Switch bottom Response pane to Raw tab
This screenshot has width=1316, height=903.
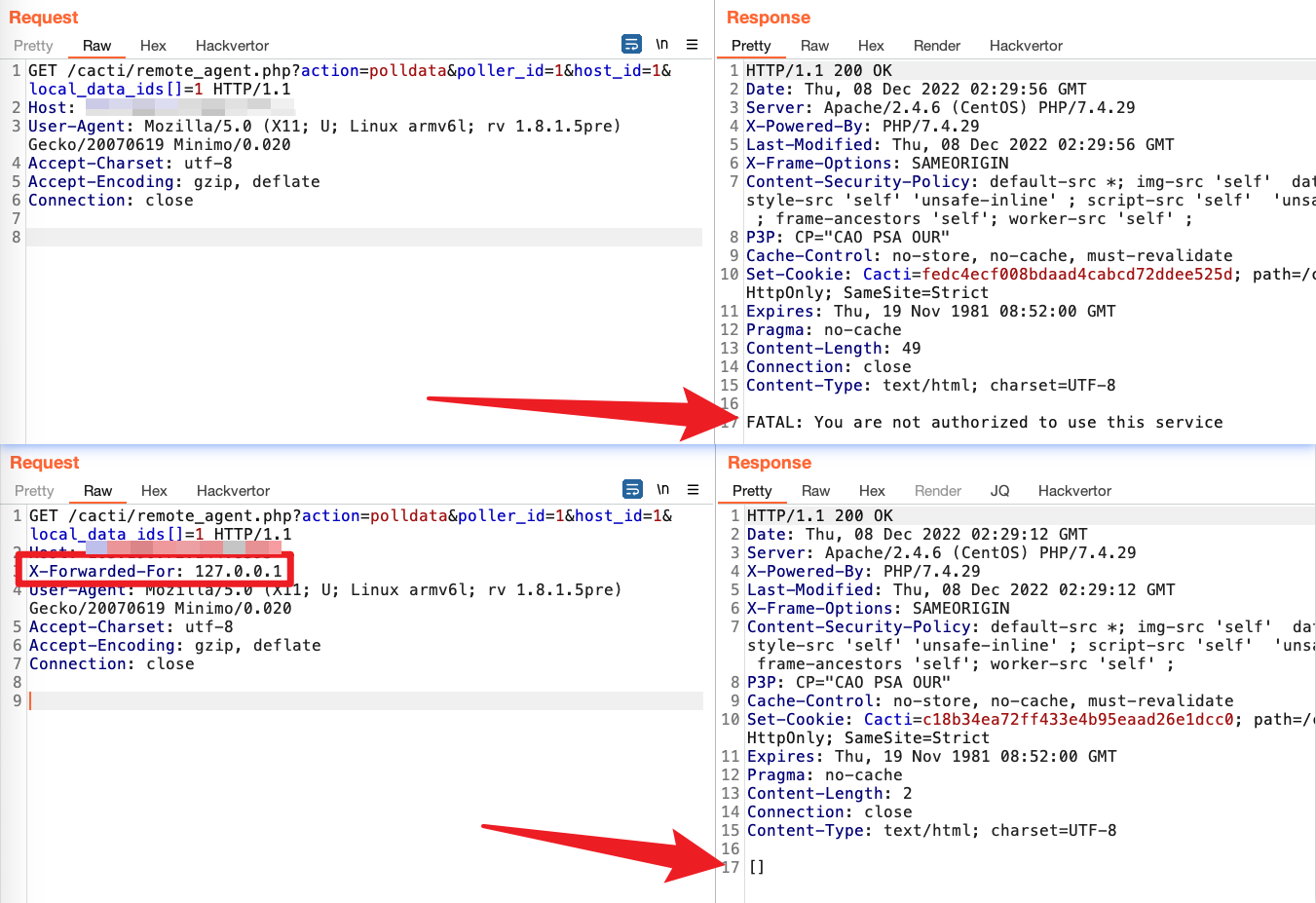[815, 491]
